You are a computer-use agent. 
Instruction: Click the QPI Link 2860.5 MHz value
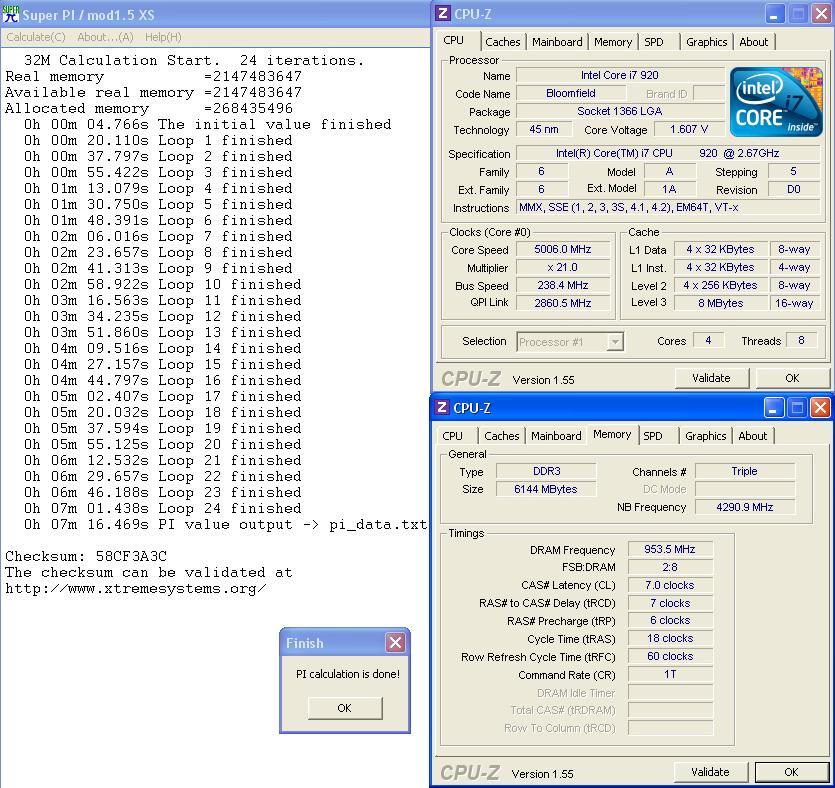pyautogui.click(x=563, y=303)
